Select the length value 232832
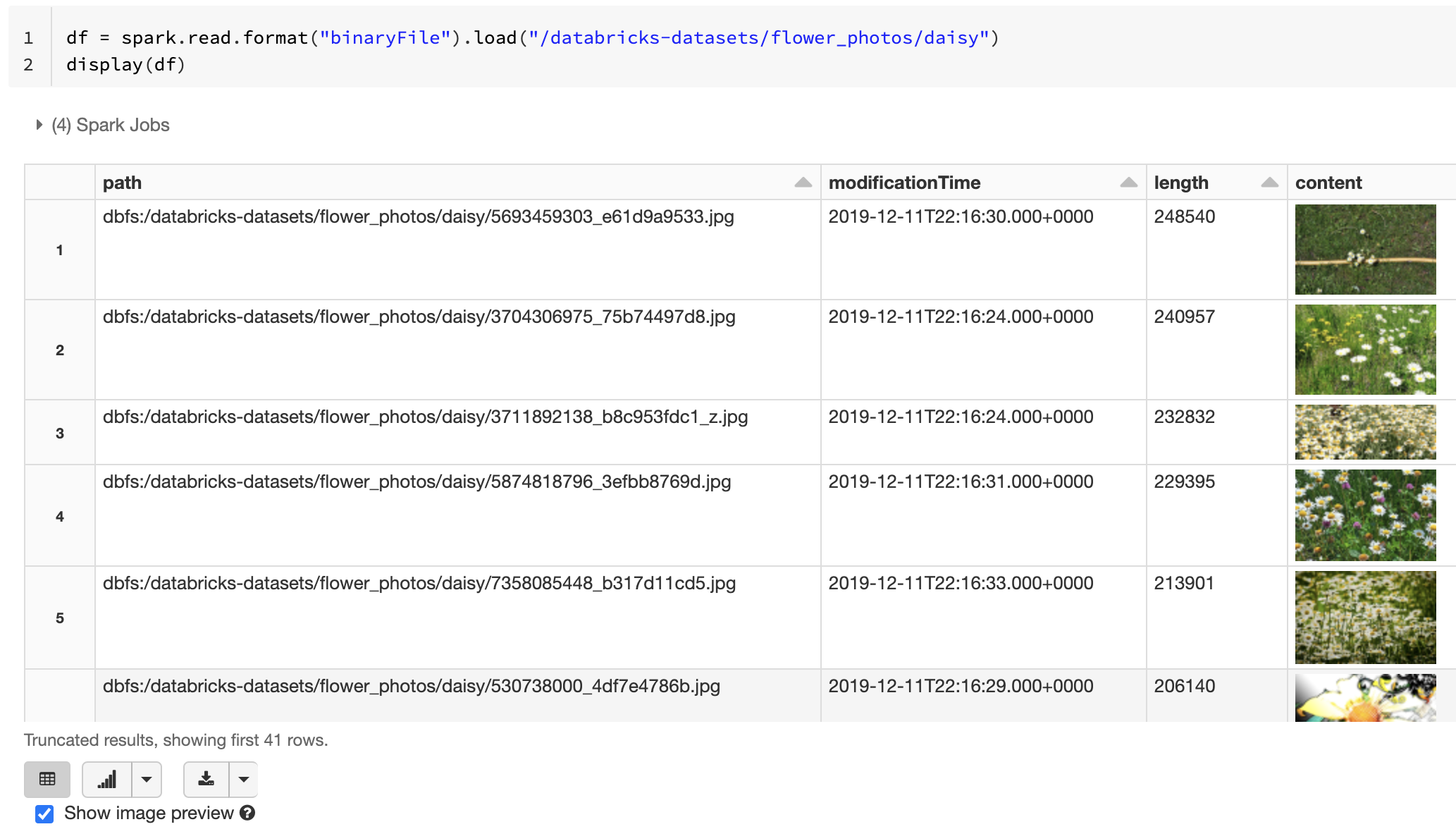 point(1185,417)
